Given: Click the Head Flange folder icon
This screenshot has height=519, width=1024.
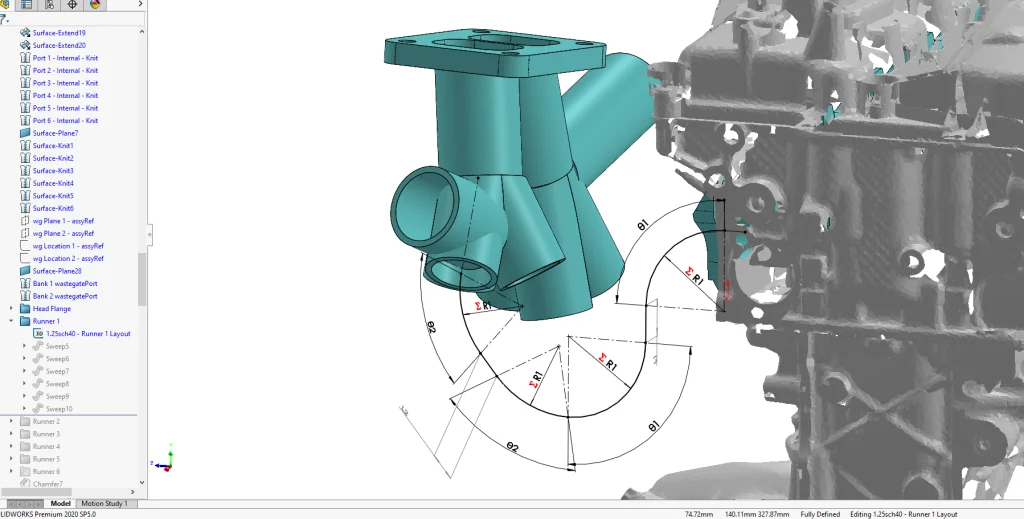Looking at the screenshot, I should [25, 309].
